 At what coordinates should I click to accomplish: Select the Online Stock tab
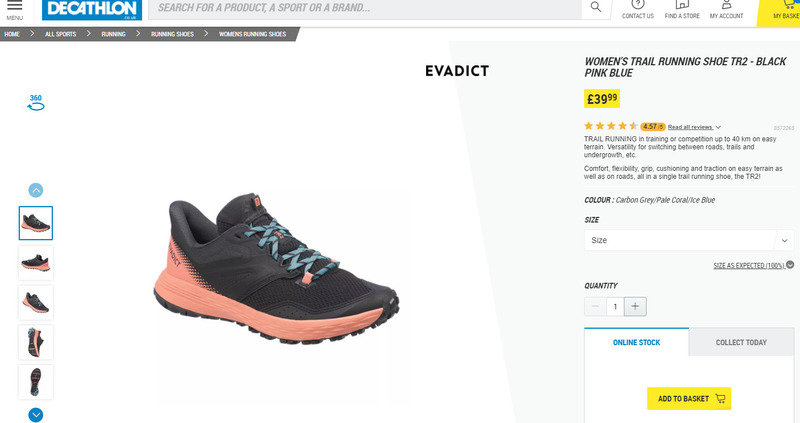636,342
